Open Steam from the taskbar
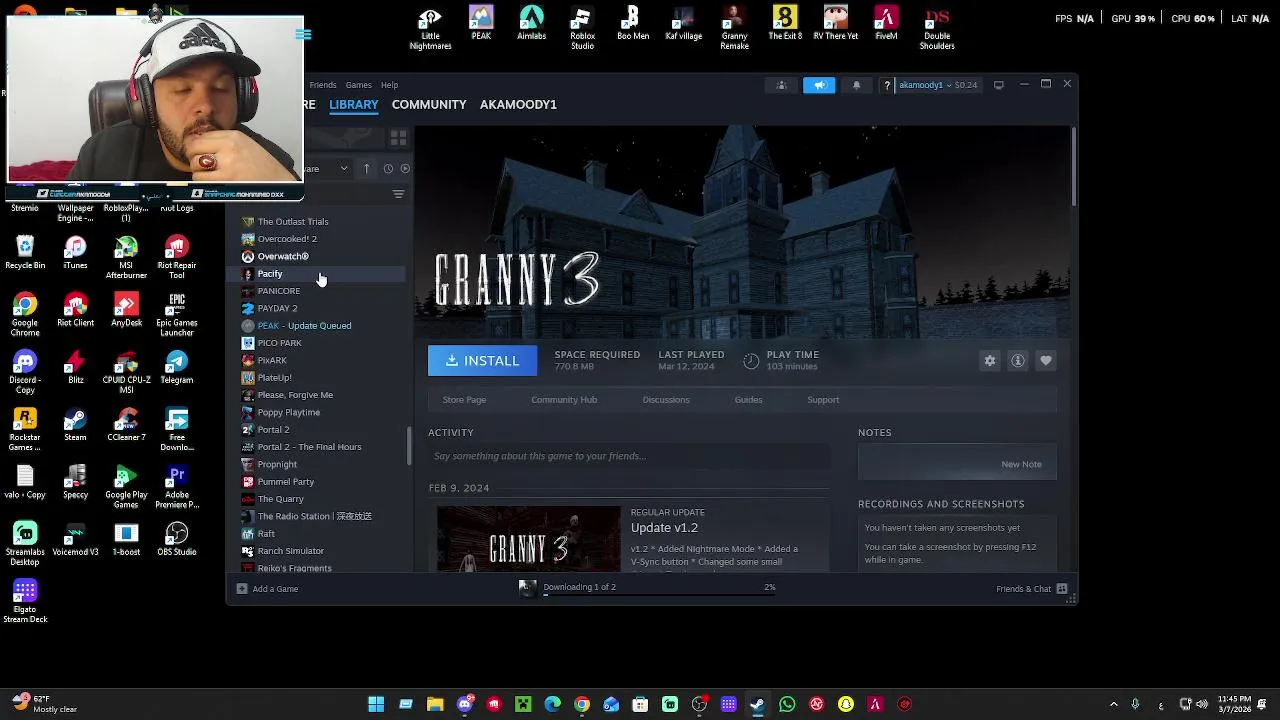The image size is (1280, 720). pos(757,705)
